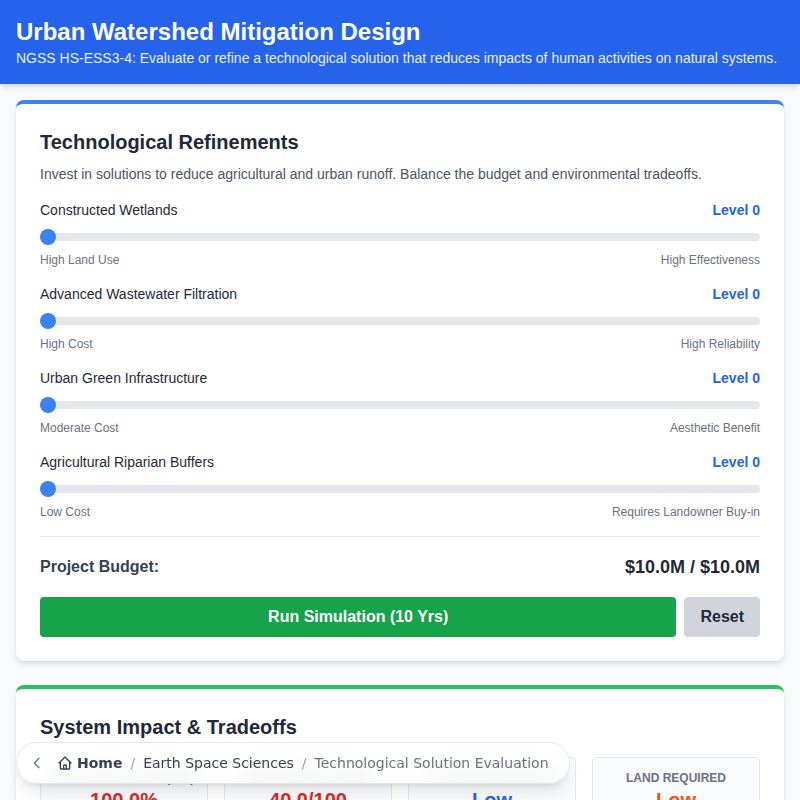Click the Advanced Wastewater Filtration slider handle
Screen dimensions: 800x800
pyautogui.click(x=47, y=321)
